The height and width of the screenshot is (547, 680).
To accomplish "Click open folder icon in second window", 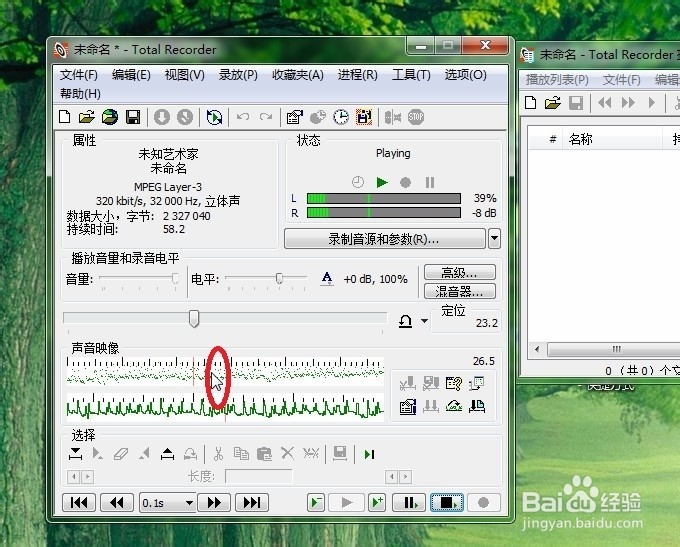I will 552,103.
